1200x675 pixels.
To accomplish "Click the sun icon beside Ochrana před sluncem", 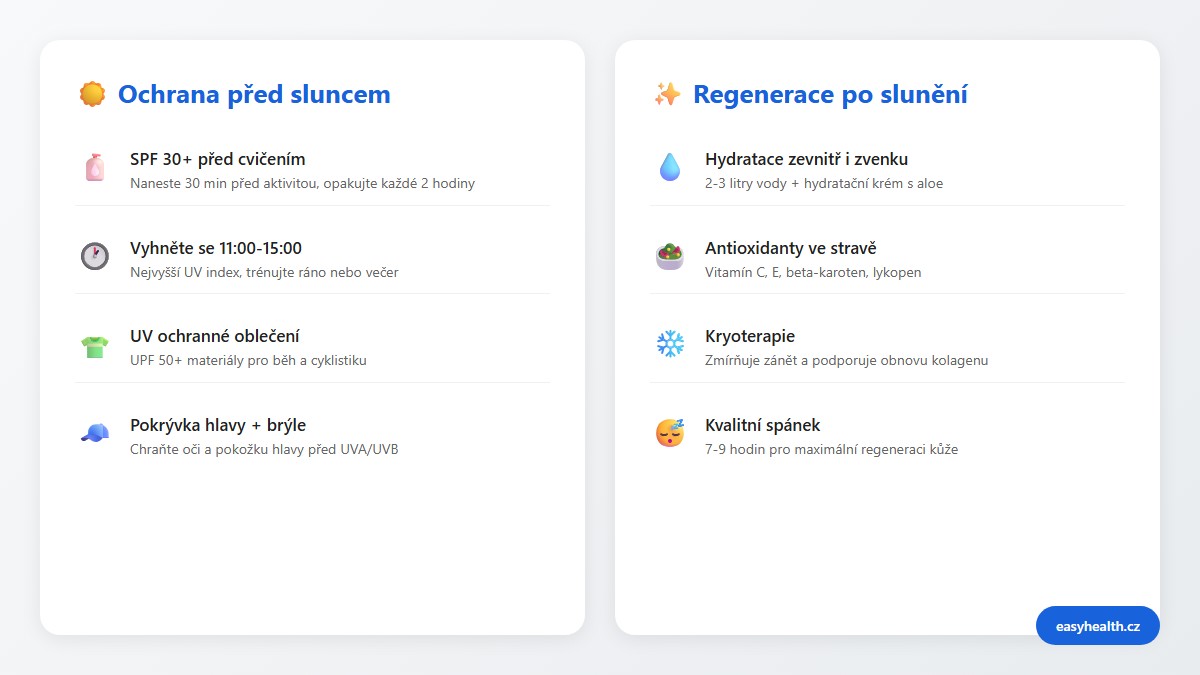I will point(92,94).
